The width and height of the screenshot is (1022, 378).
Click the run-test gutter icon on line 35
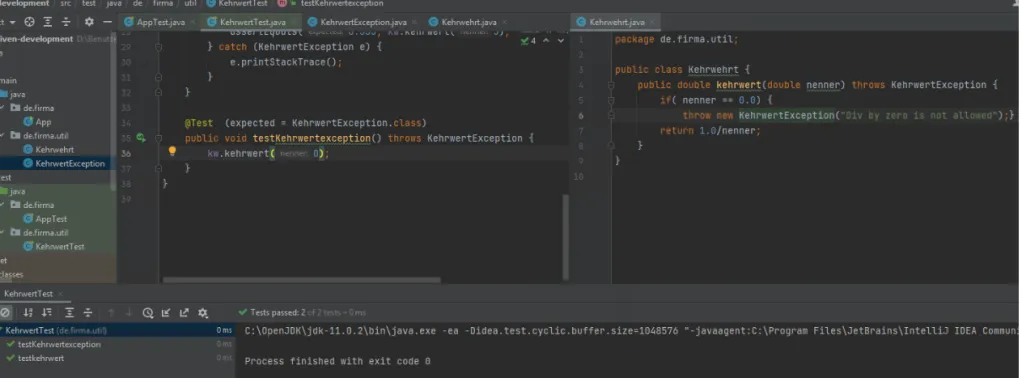point(141,138)
